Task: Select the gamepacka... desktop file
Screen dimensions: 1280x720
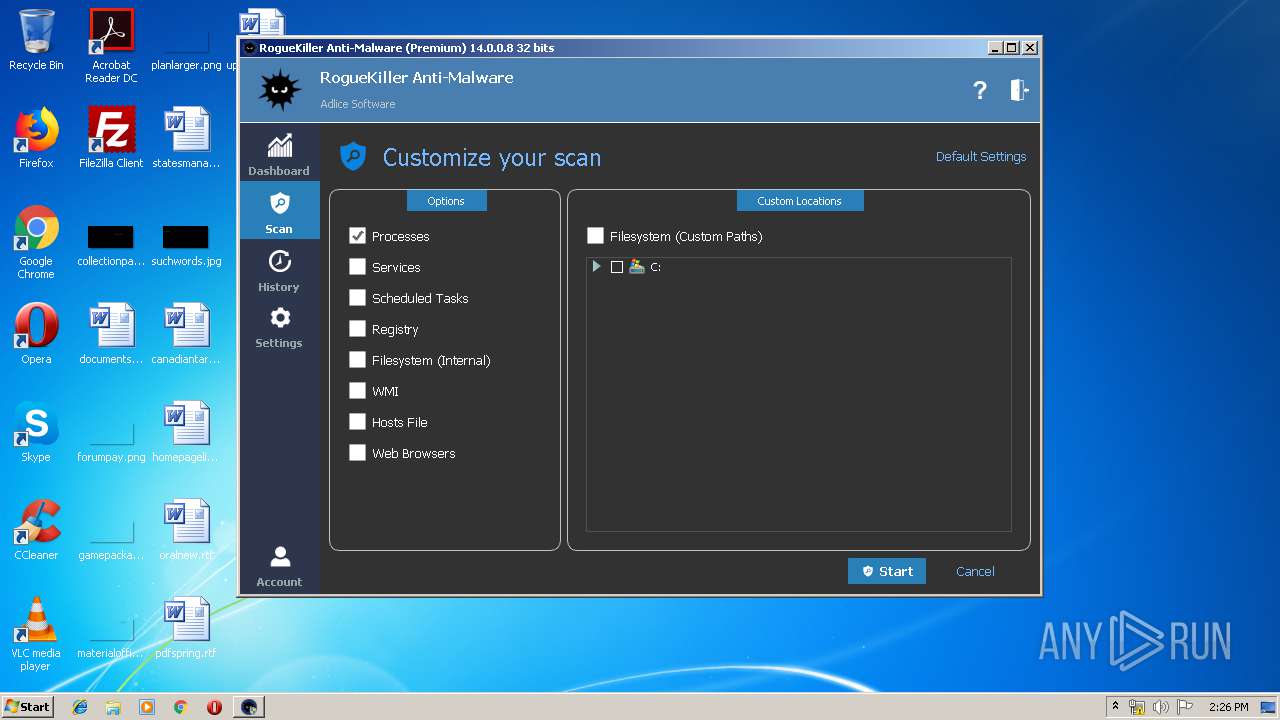Action: [111, 540]
